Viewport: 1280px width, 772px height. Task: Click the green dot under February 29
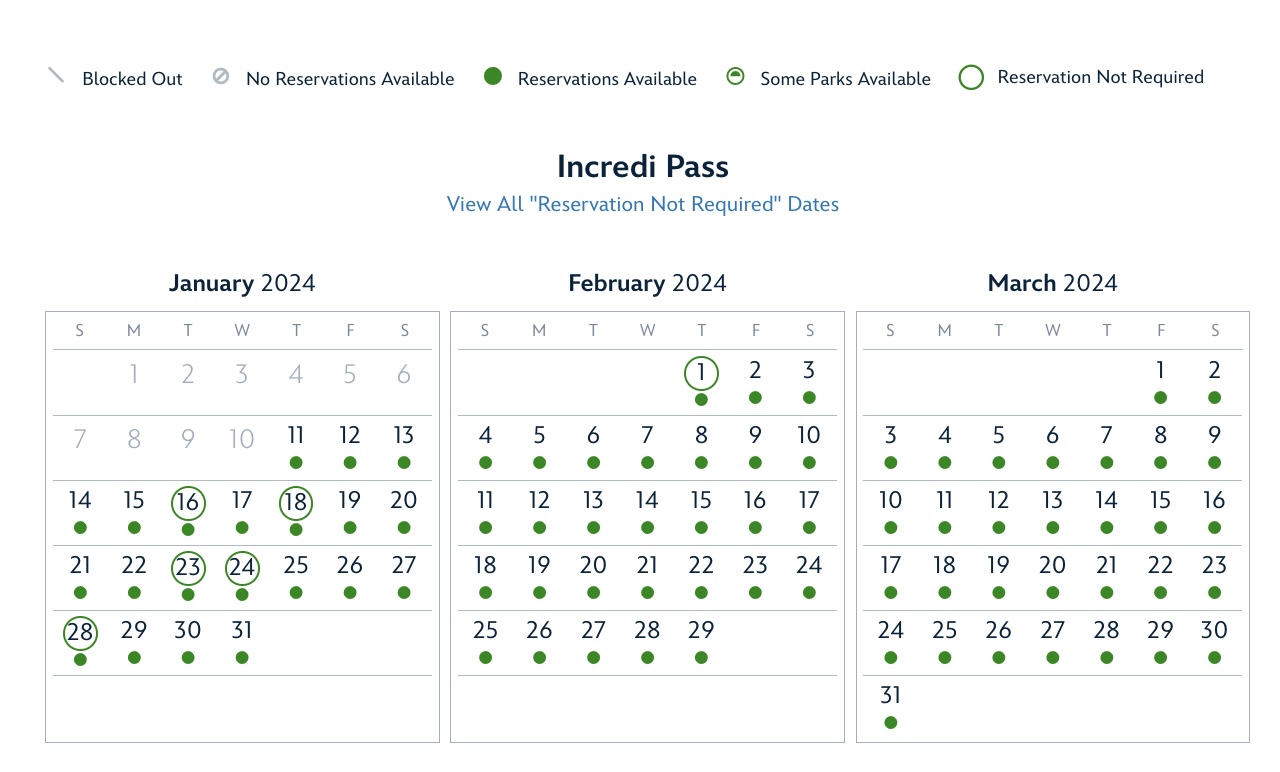tap(702, 657)
